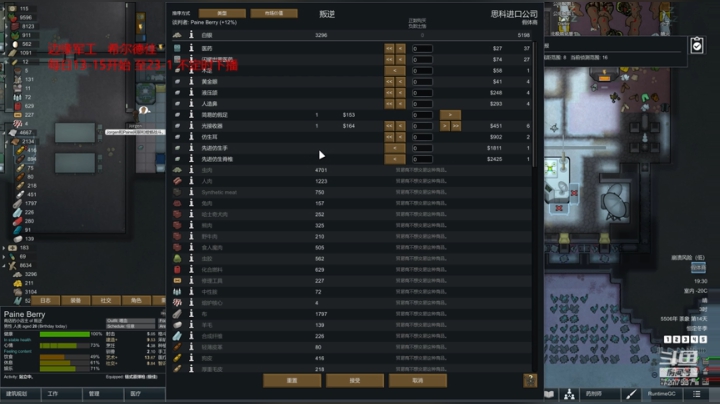Click the 接受 accept trade button
Image resolution: width=720 pixels, height=404 pixels.
(354, 380)
